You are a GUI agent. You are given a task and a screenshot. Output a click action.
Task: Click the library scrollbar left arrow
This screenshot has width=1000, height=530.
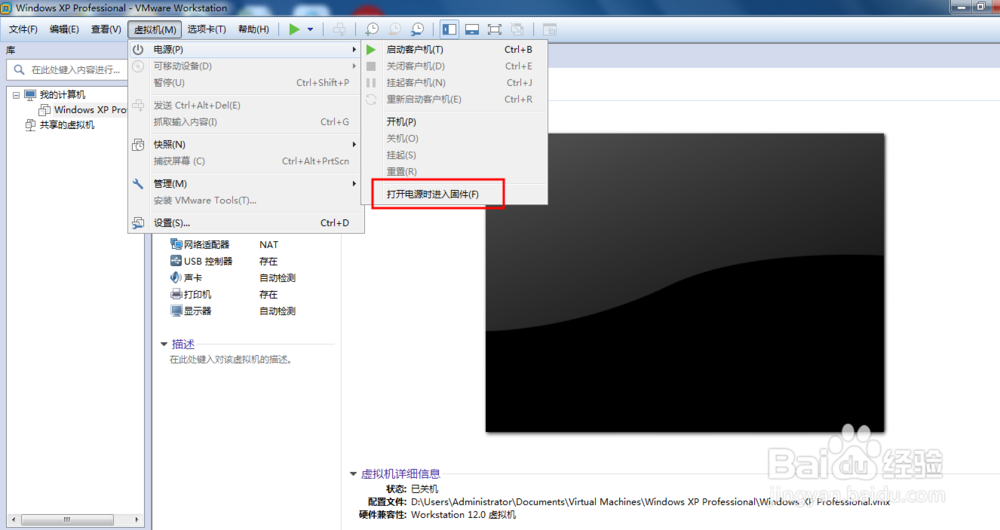(14, 520)
